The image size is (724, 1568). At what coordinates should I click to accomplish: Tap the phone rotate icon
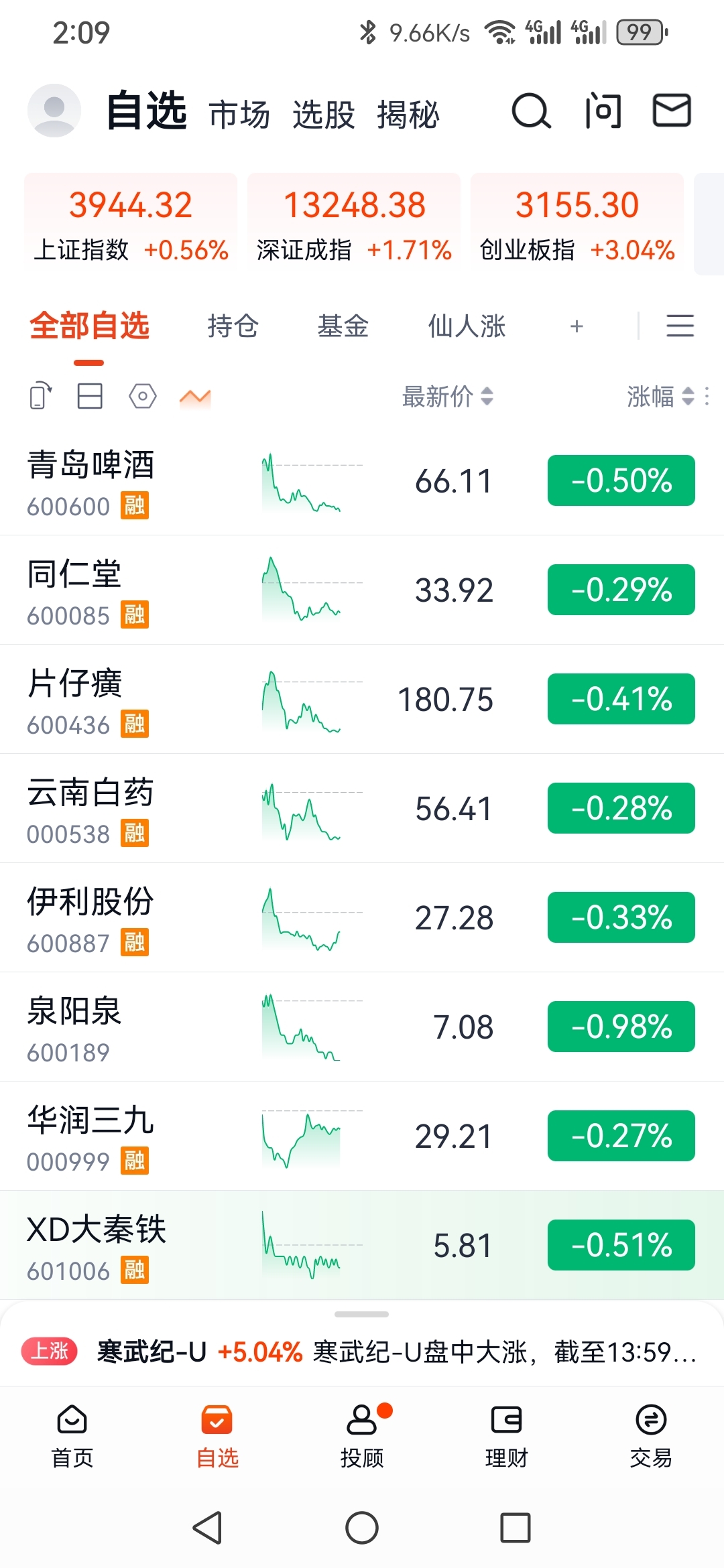(x=41, y=396)
